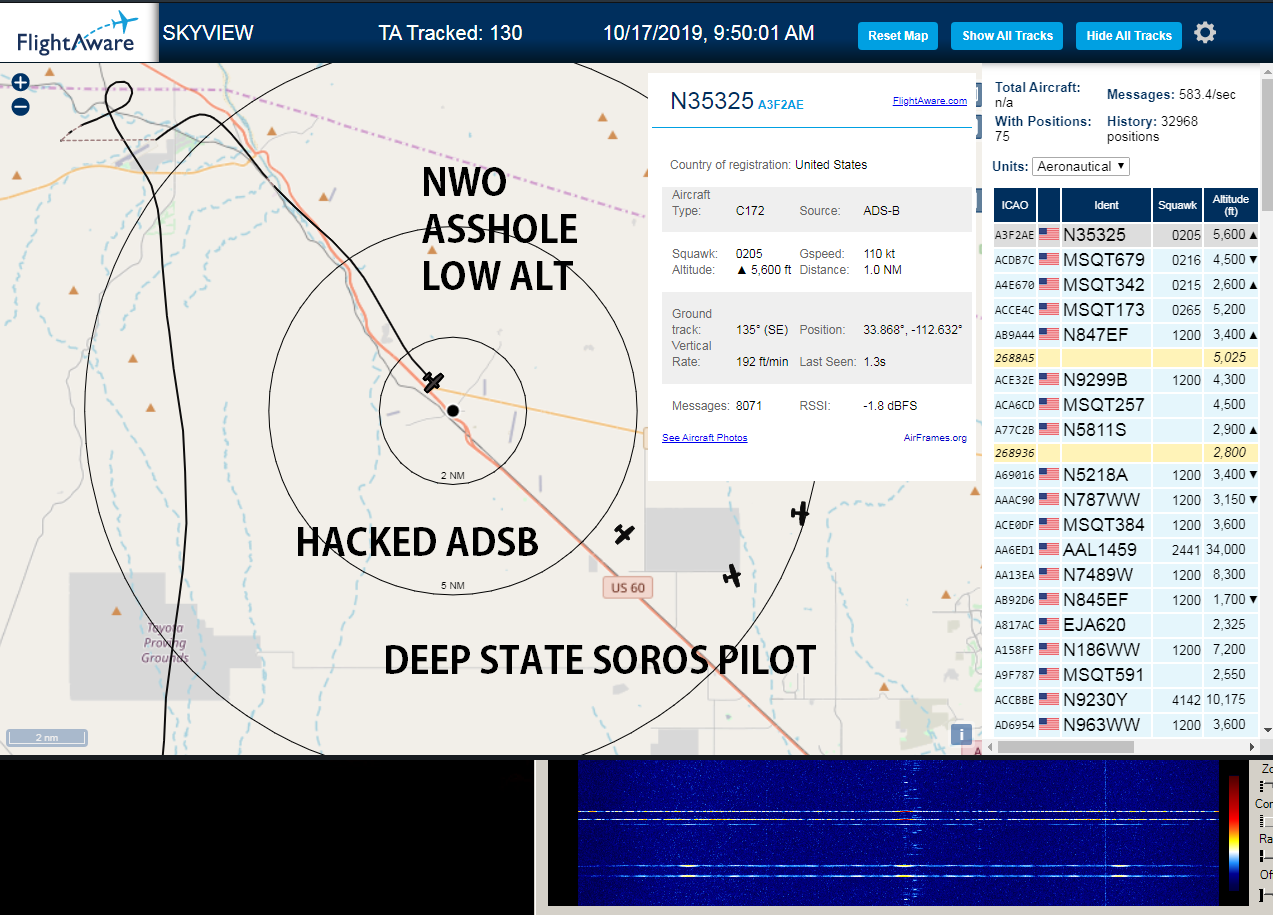Click the A3F2AE hex code beside N35325 title

tap(781, 104)
